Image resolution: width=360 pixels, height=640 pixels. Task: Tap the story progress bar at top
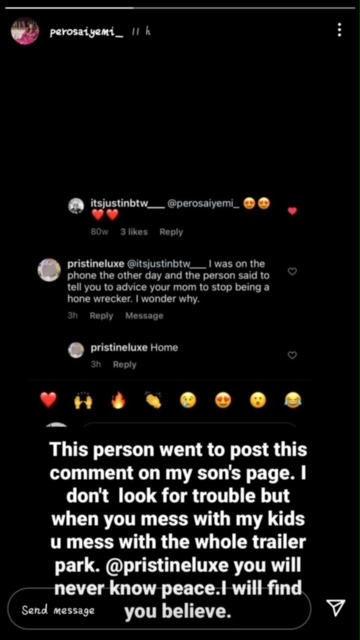180,8
